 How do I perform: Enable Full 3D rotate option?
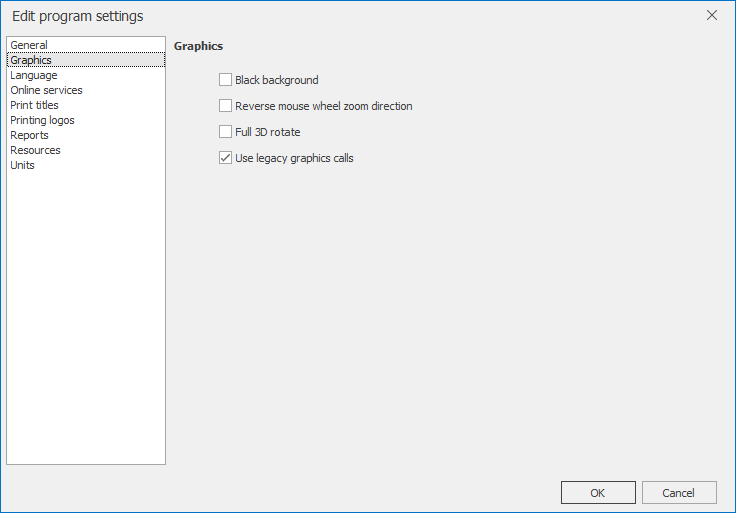[225, 132]
